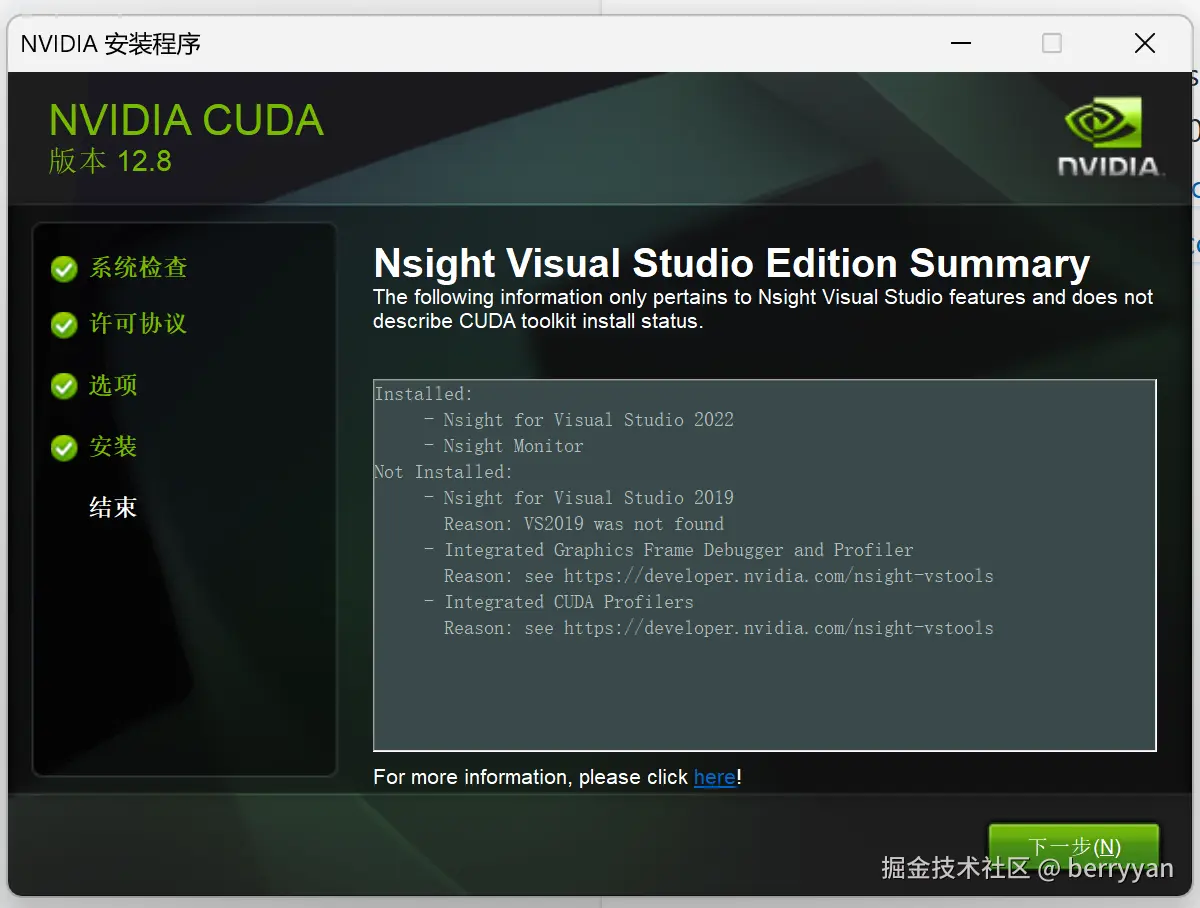The width and height of the screenshot is (1200, 908).
Task: Open the here hyperlink for more information
Action: click(713, 777)
